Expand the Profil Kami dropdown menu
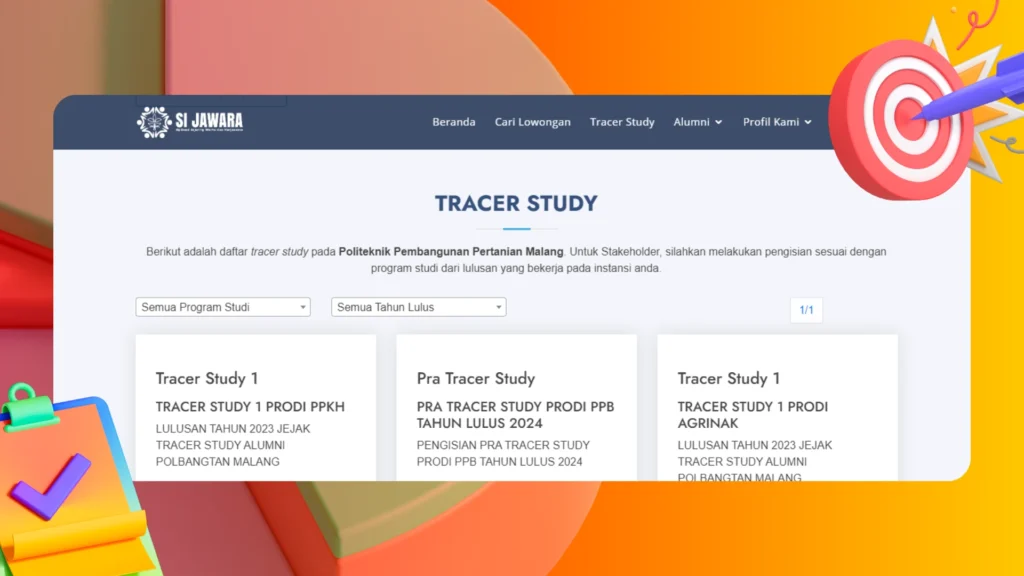Viewport: 1024px width, 576px height. 777,122
